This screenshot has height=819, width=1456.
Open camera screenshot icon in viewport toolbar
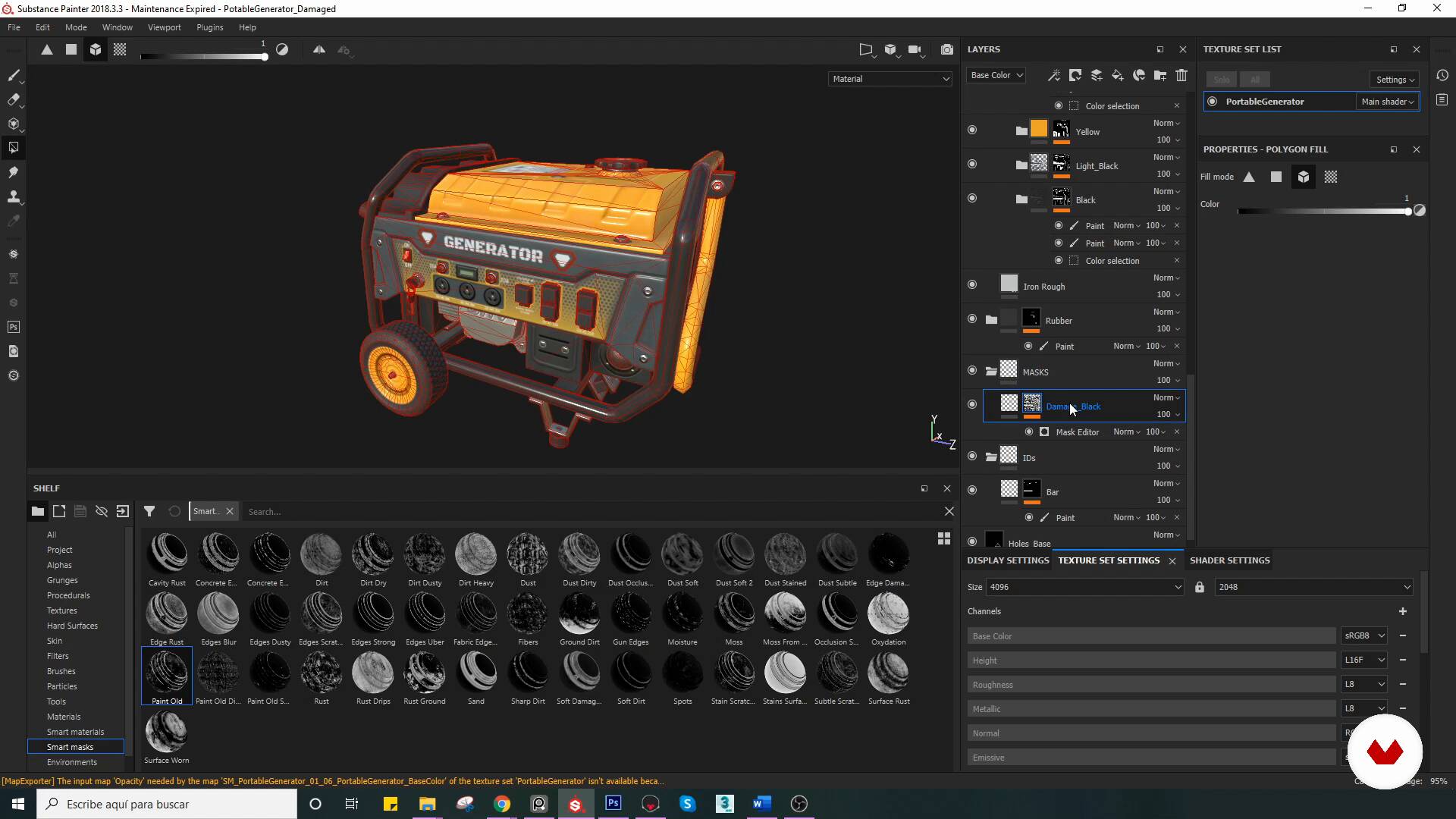[x=947, y=49]
